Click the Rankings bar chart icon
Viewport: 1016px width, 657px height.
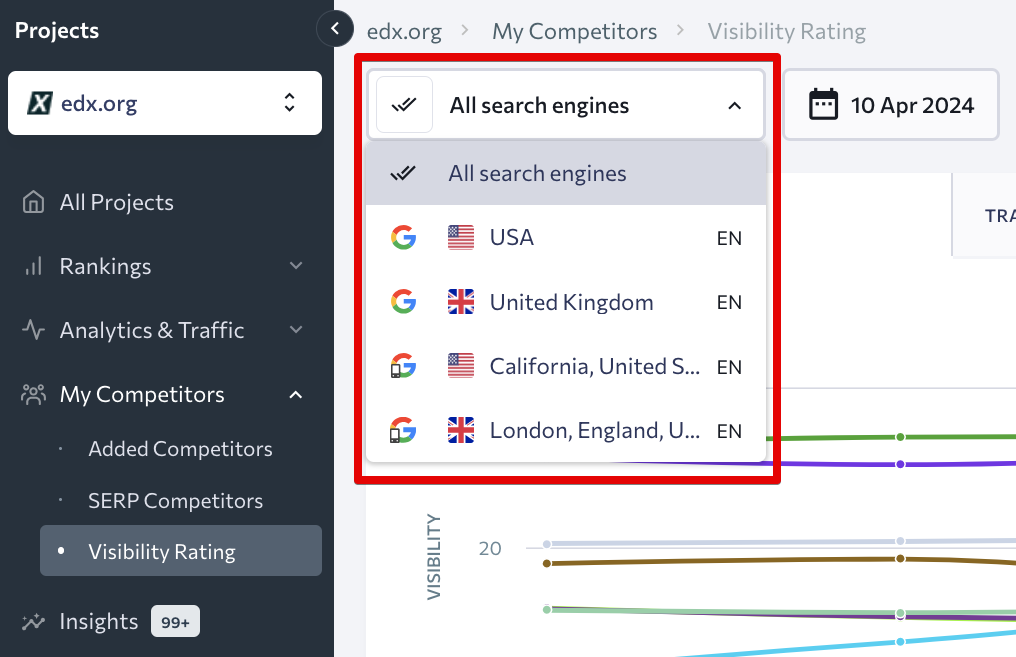(x=33, y=266)
